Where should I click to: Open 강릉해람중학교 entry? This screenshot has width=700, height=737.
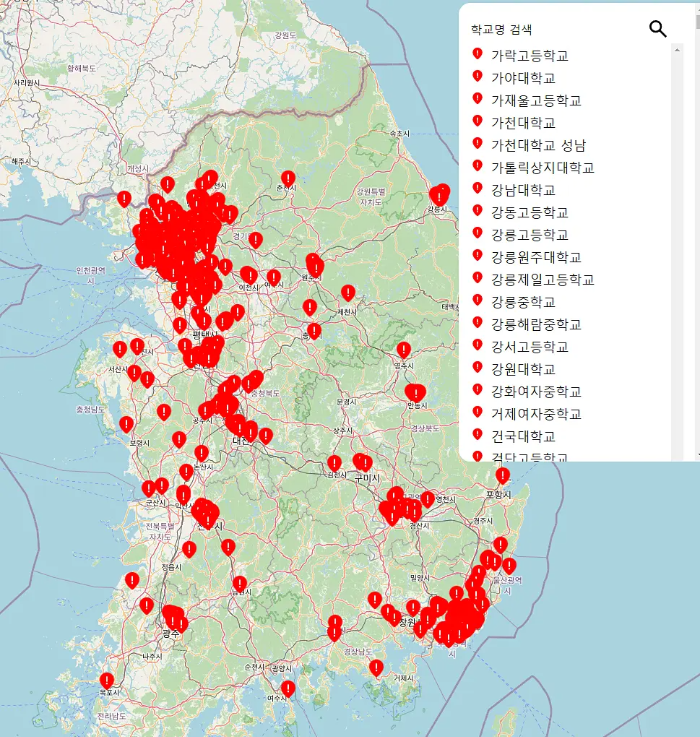click(536, 324)
